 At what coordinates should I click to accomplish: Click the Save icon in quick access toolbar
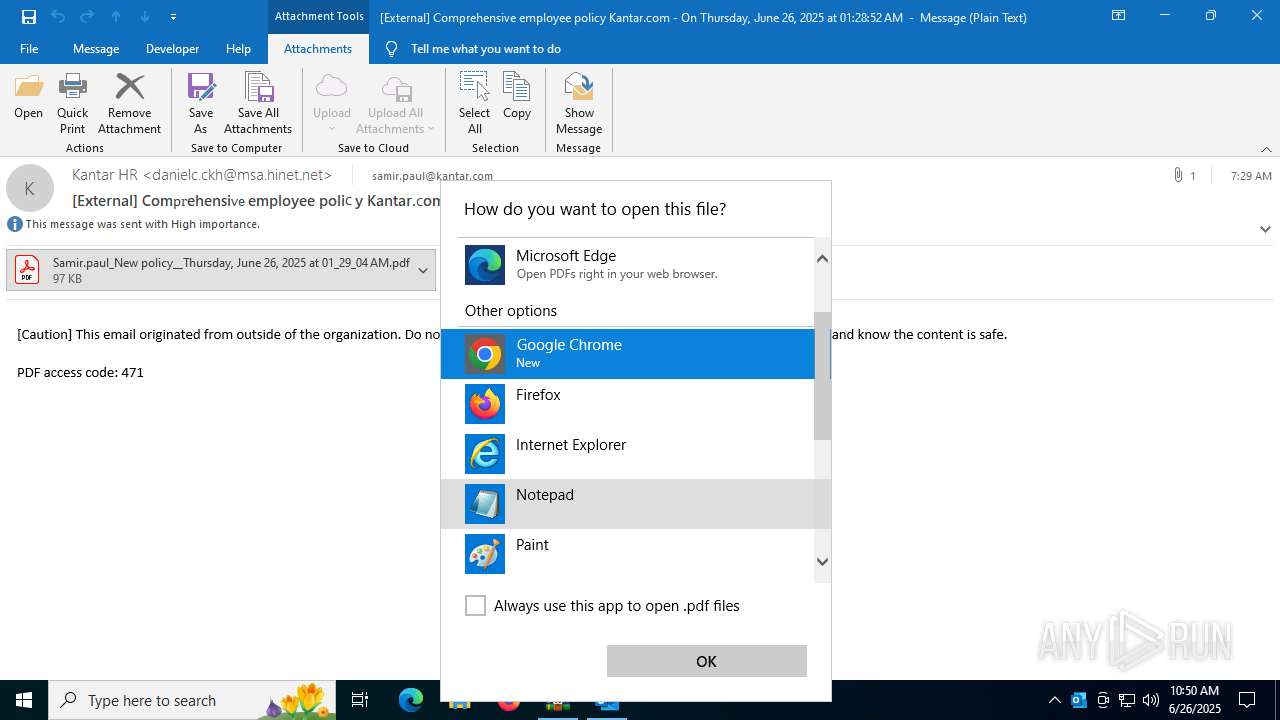point(29,17)
